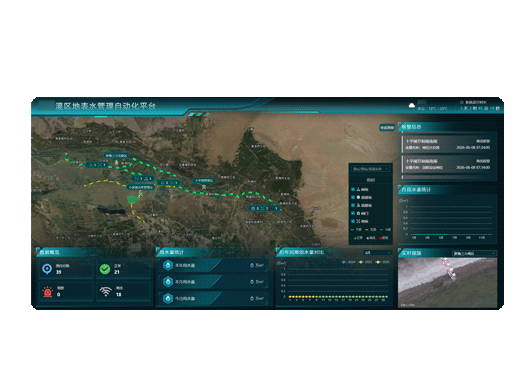This screenshot has height=392, width=530.
Task: Toggle the last legend checkbox with cross icon
Action: pyautogui.click(x=353, y=221)
